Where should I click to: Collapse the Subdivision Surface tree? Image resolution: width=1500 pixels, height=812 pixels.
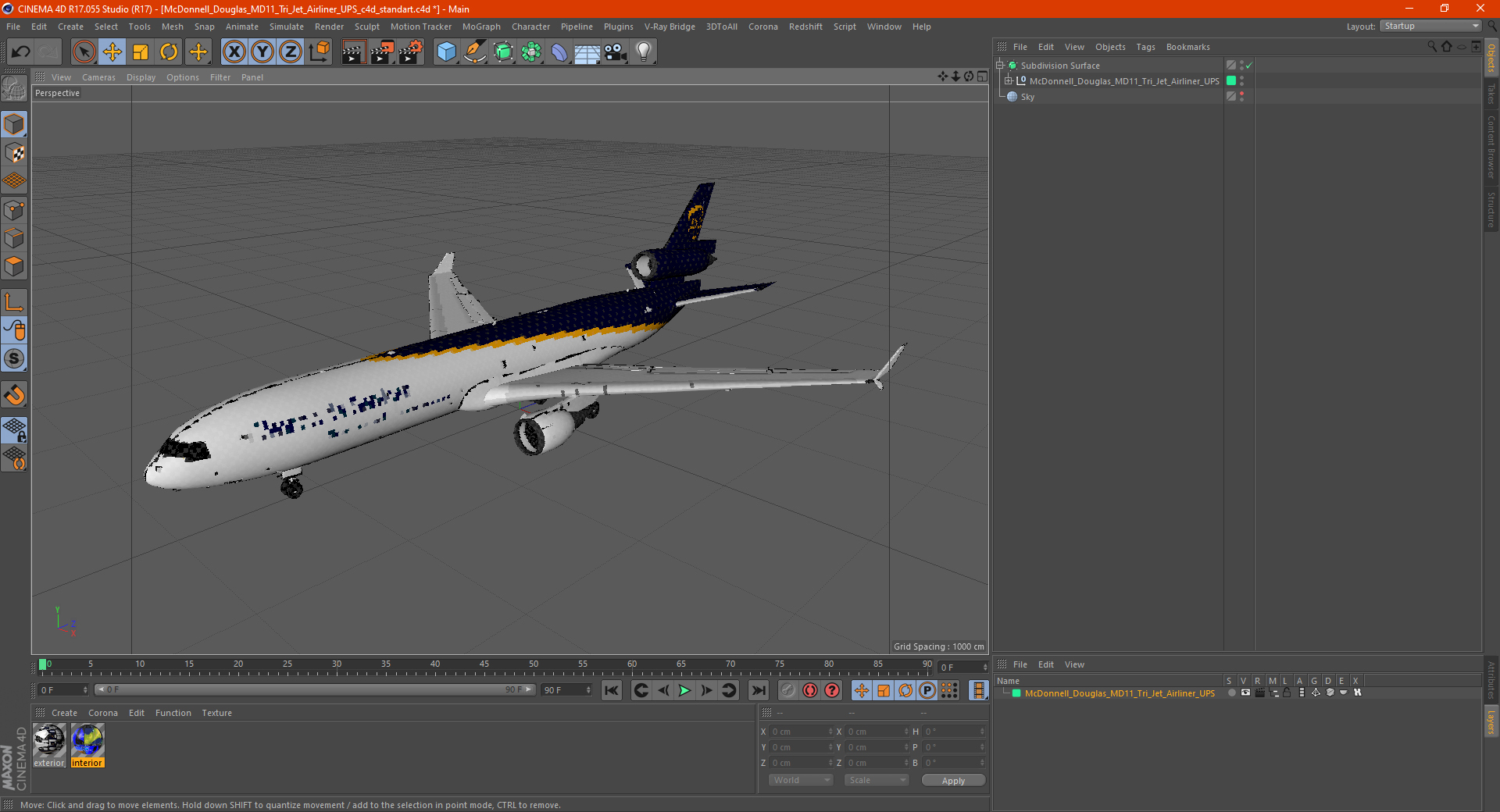coord(999,66)
